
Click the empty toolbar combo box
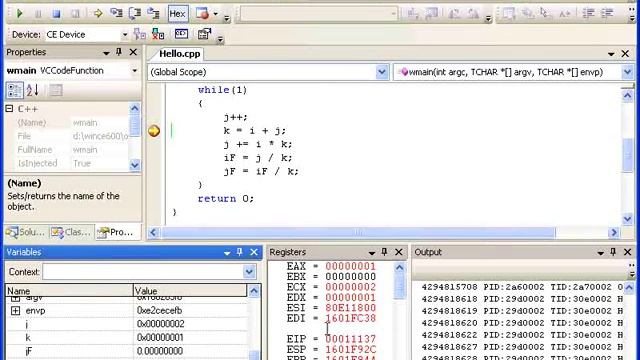tap(318, 13)
